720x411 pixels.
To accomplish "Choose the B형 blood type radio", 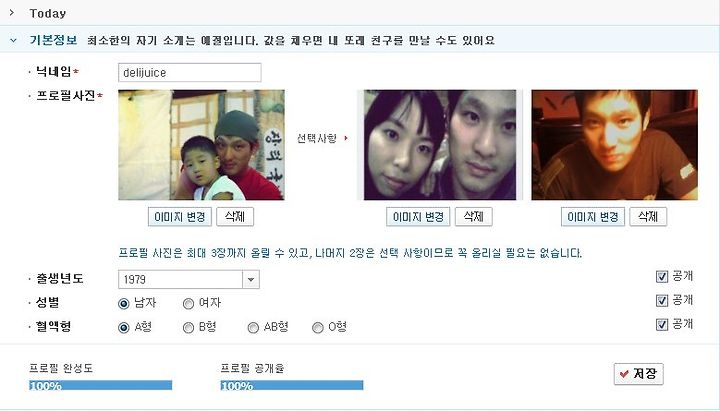I will [x=188, y=327].
